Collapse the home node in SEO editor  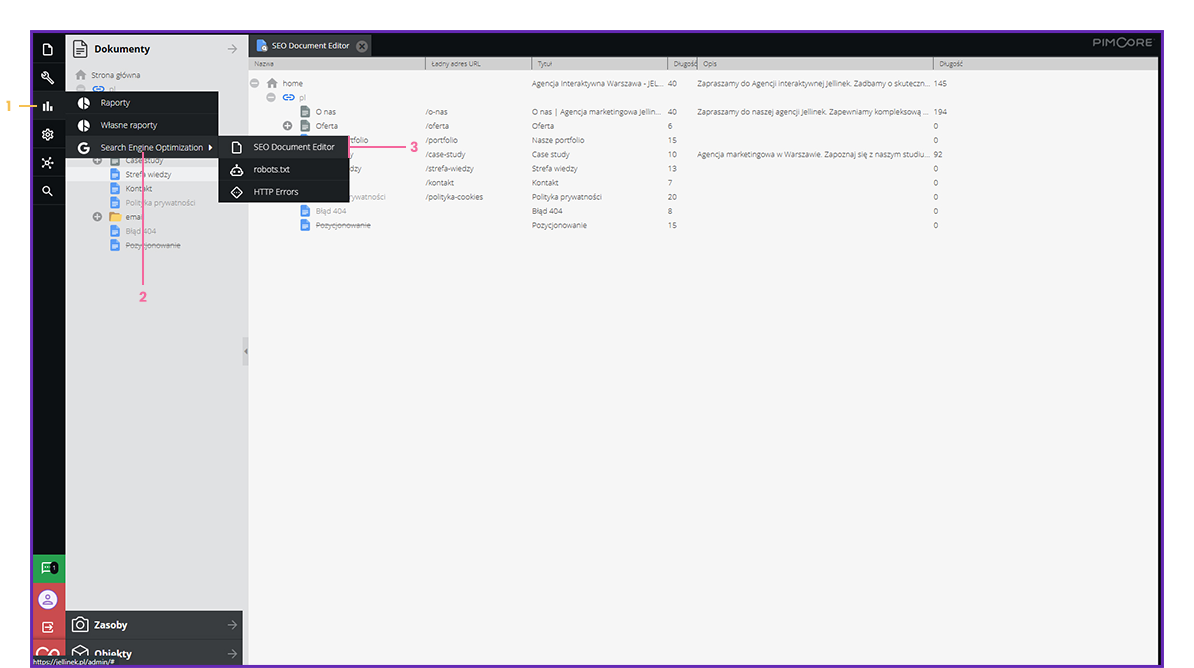pos(255,83)
